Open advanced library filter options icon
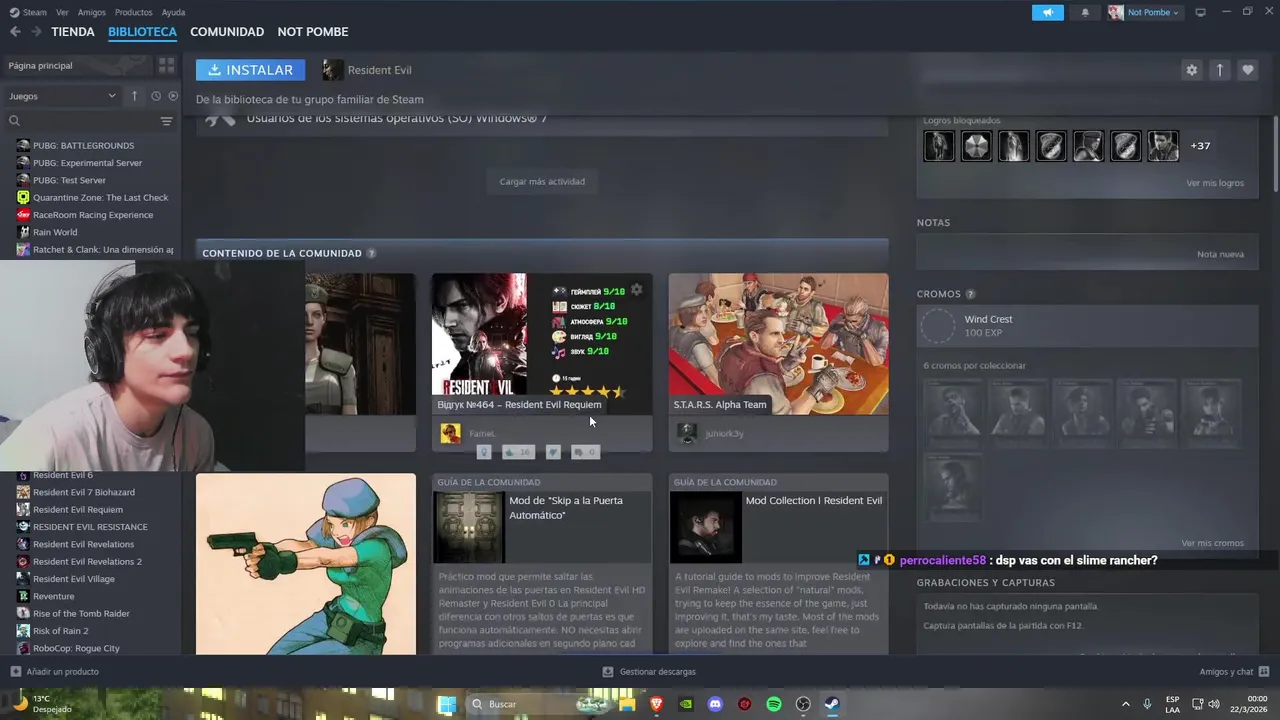The width and height of the screenshot is (1280, 720). (x=167, y=121)
